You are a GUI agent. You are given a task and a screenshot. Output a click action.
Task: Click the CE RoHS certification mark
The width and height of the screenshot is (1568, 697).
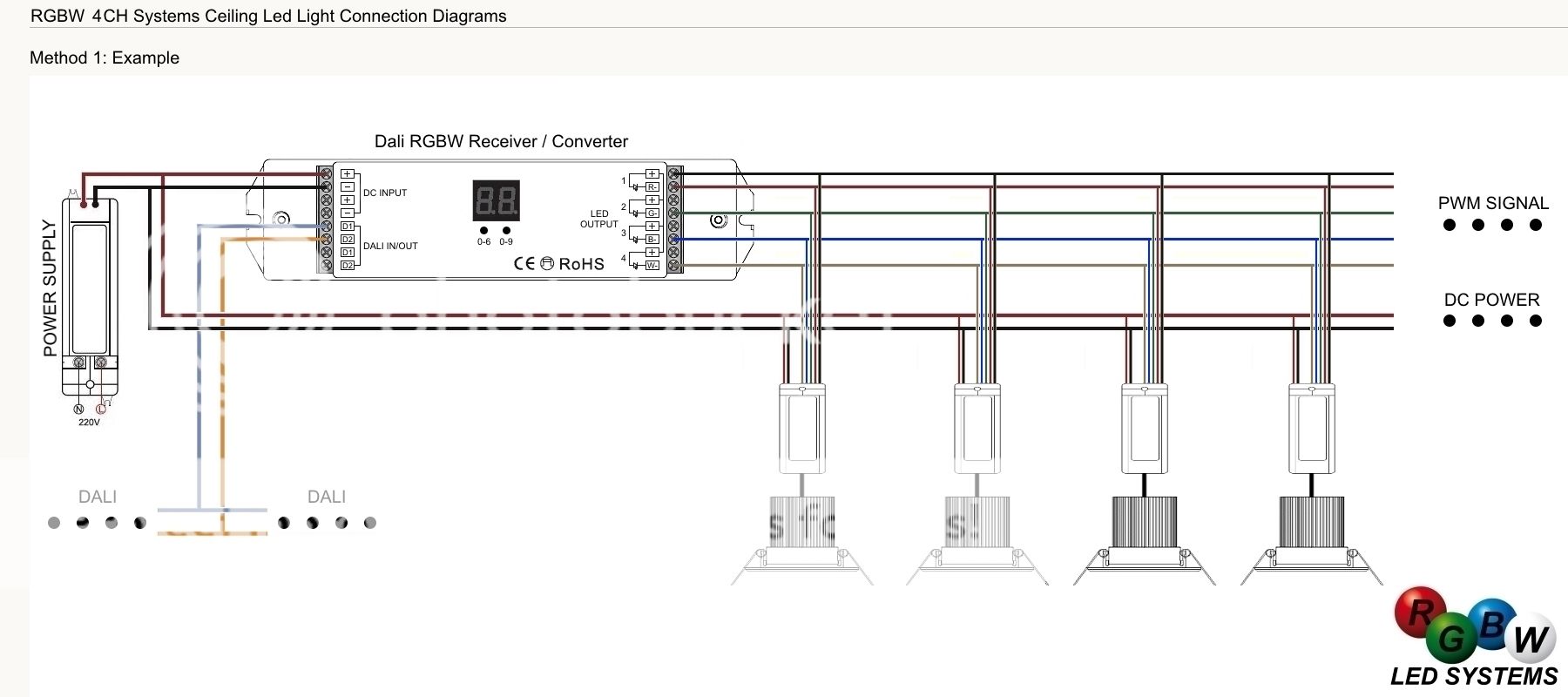[x=558, y=263]
